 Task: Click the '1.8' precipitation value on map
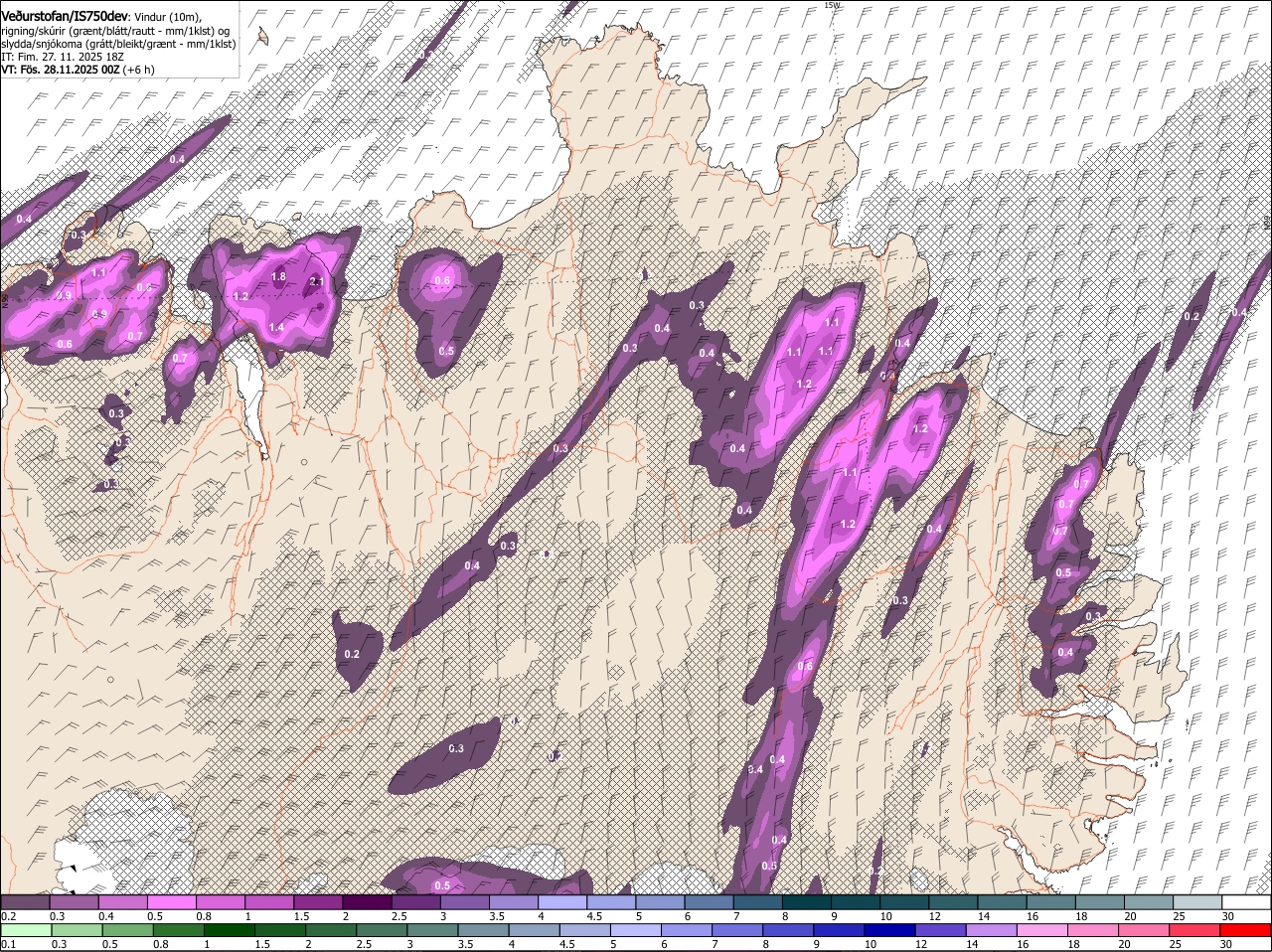[279, 277]
